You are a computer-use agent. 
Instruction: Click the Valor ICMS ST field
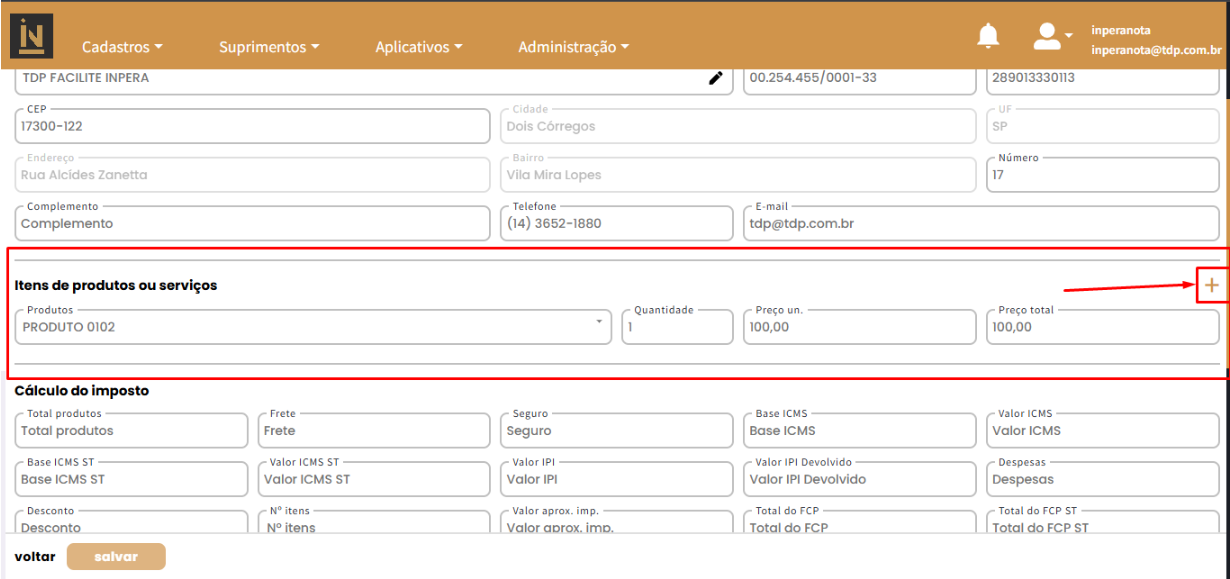point(373,479)
